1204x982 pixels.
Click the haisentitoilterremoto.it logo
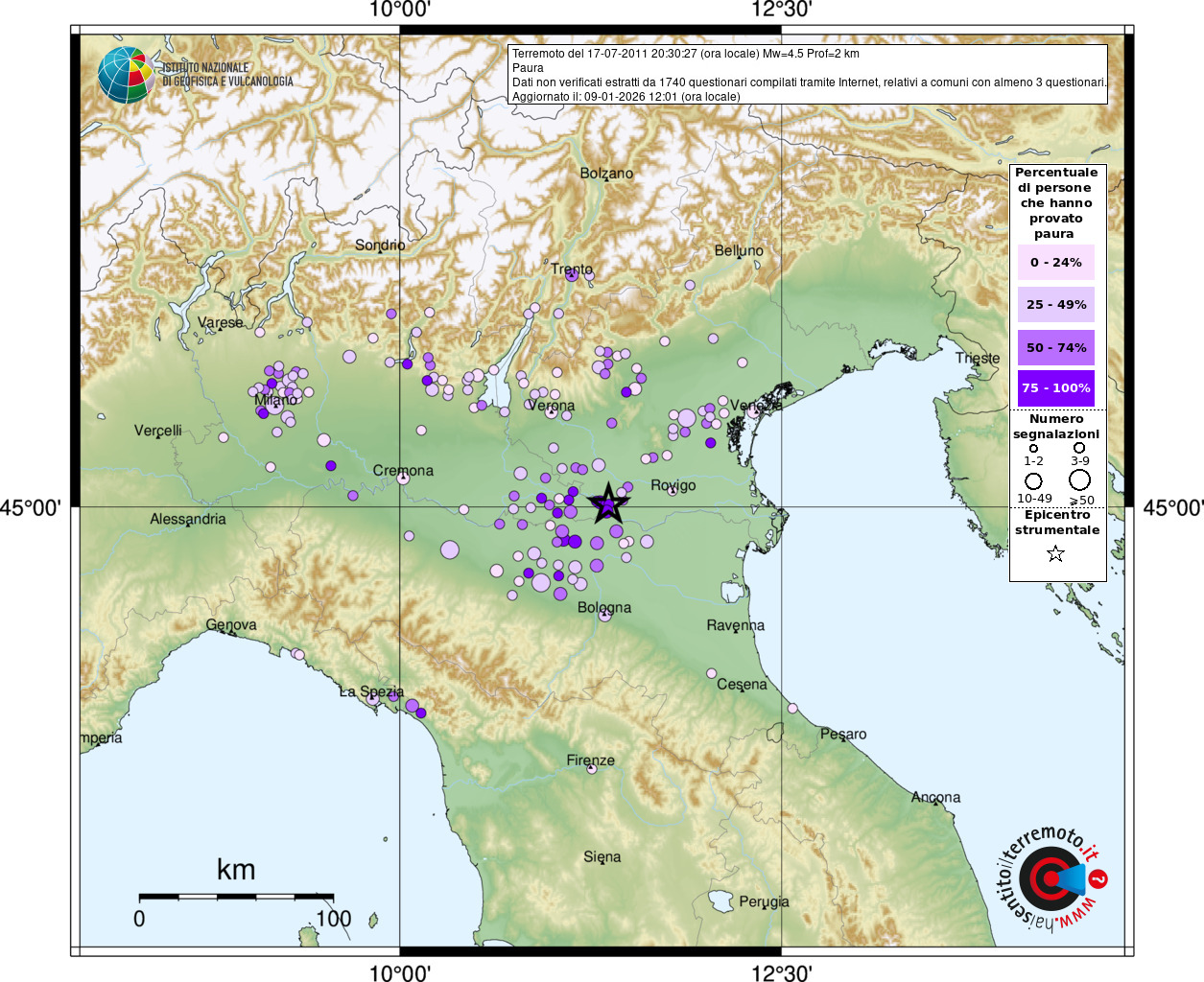pos(1053,879)
